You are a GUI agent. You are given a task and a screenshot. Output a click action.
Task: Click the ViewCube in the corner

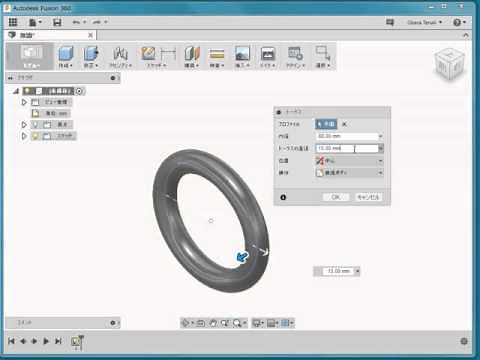coord(449,64)
